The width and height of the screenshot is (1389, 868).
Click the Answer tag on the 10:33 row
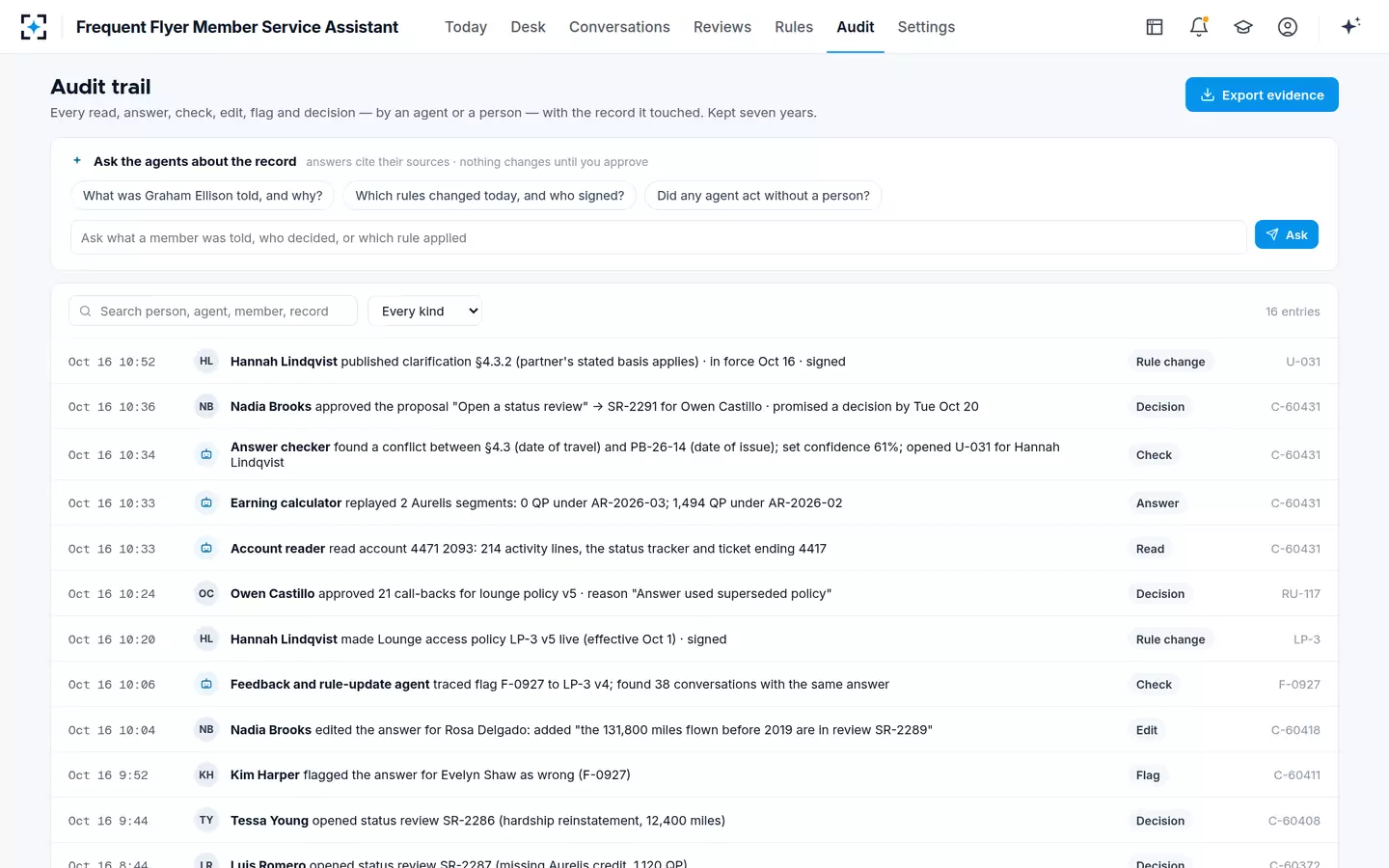1157,503
